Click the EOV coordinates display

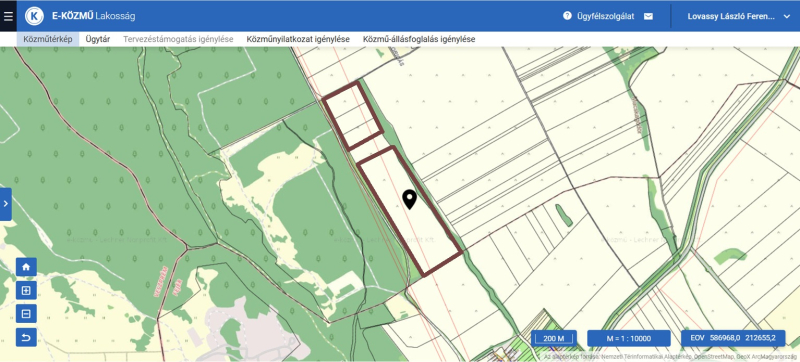pyautogui.click(x=733, y=338)
